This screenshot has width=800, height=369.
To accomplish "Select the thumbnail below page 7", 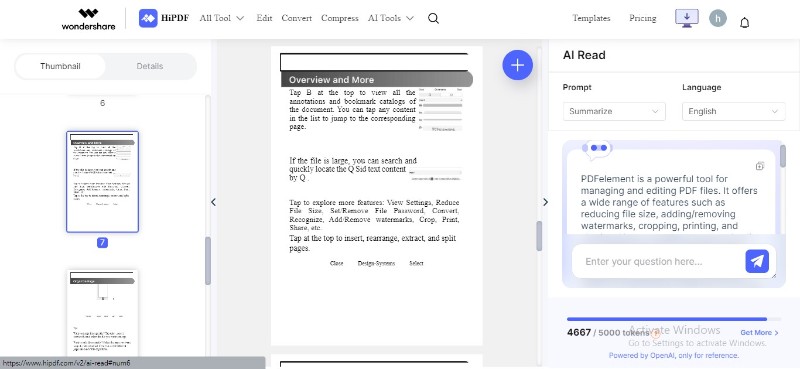I will 102,312.
